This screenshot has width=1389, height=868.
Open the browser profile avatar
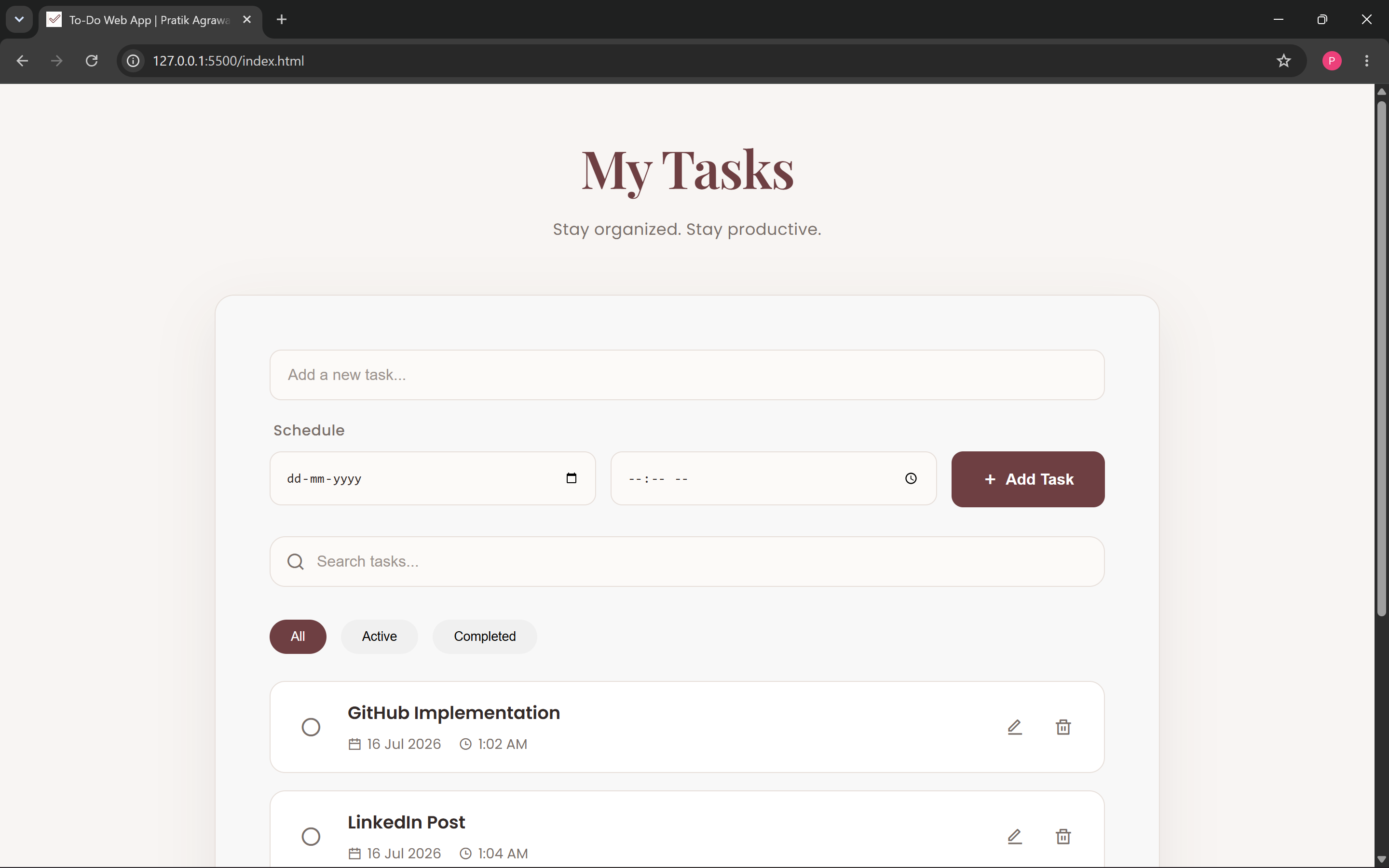[1332, 61]
